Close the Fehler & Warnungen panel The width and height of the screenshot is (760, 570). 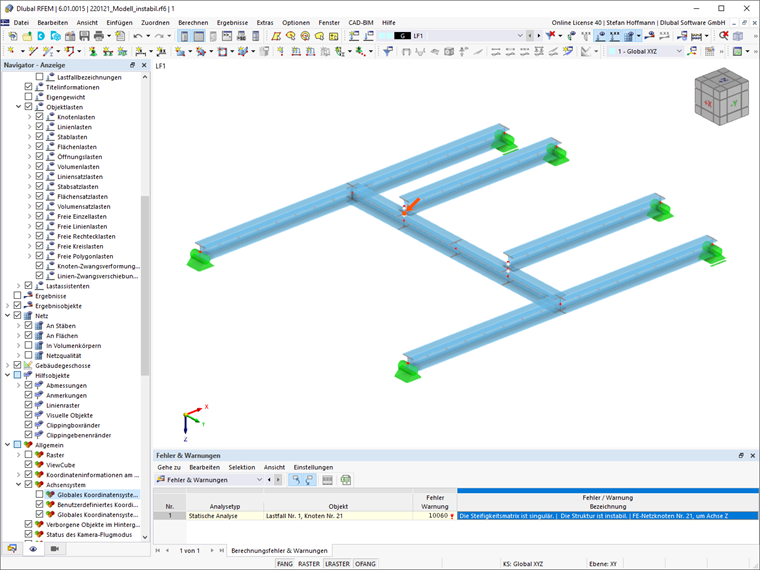[752, 456]
